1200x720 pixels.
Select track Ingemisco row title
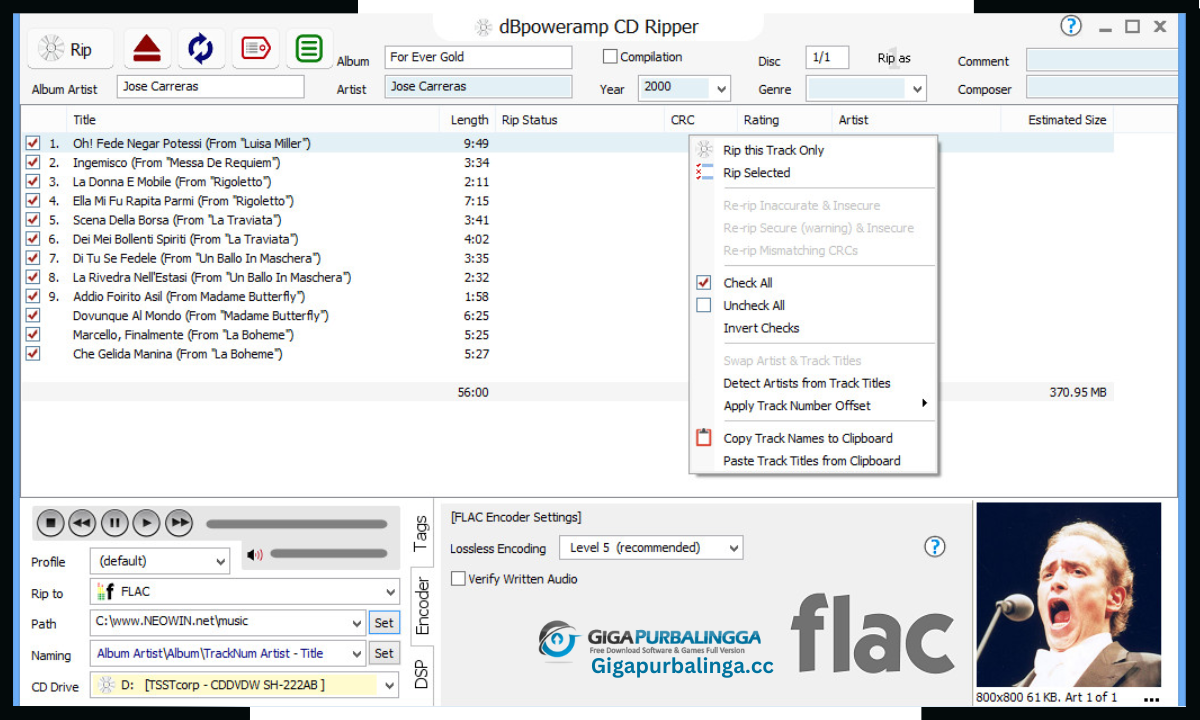pos(176,163)
